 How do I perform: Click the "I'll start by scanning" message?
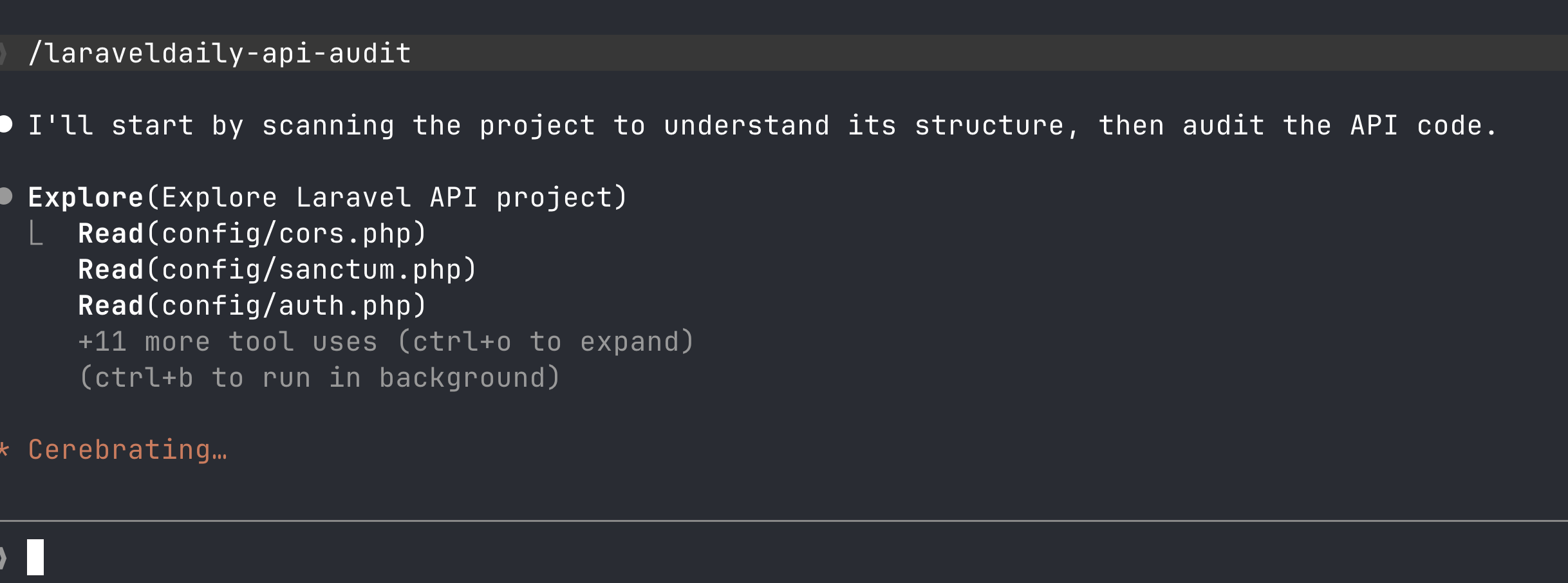762,125
